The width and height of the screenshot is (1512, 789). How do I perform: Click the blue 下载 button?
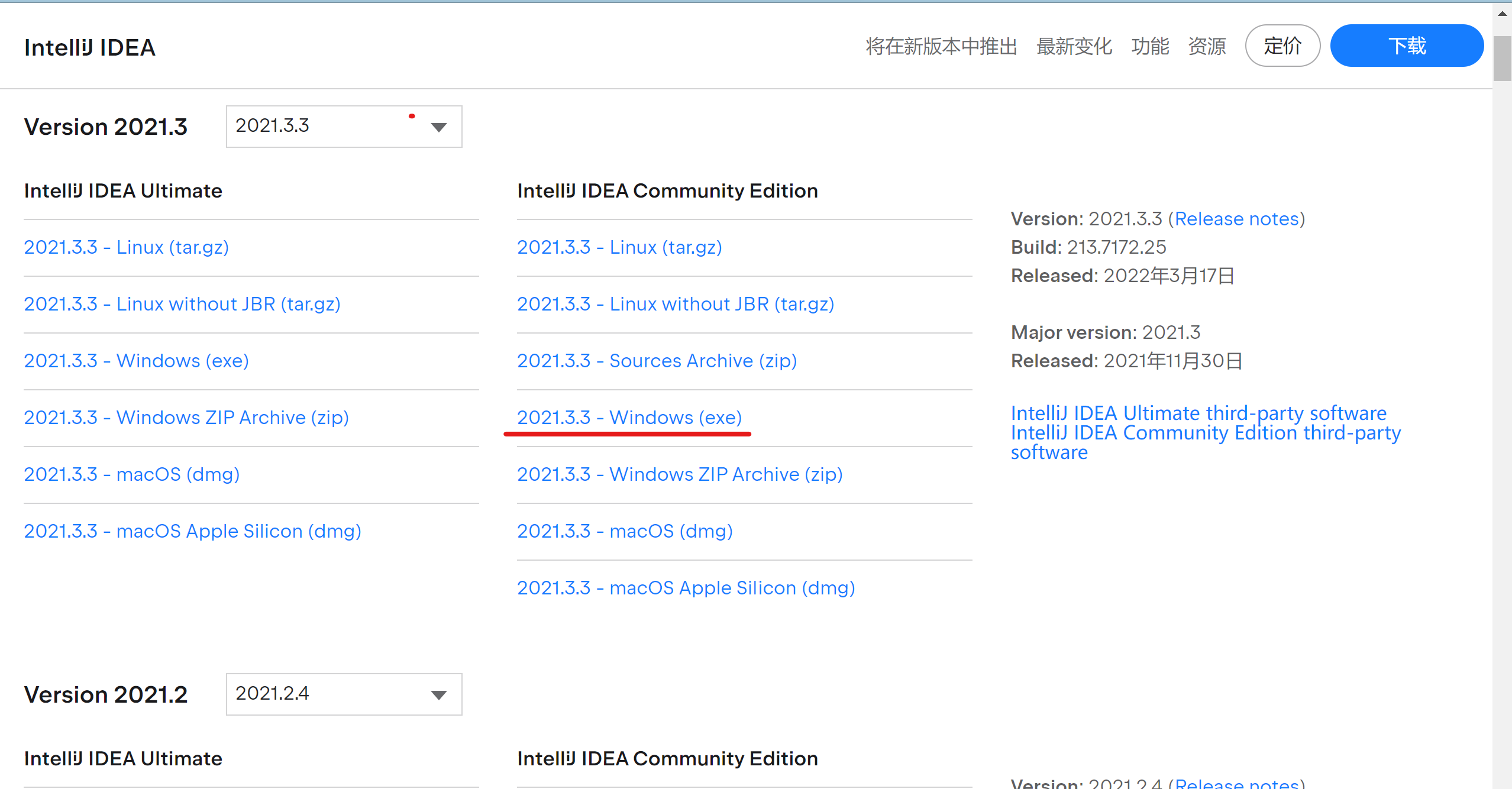tap(1406, 46)
